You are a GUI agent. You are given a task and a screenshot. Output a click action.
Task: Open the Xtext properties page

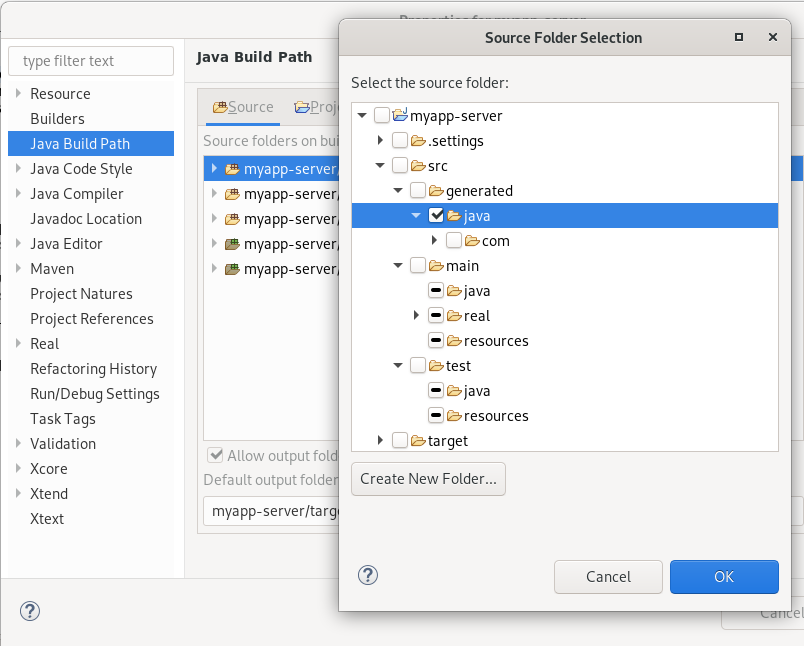pyautogui.click(x=47, y=518)
